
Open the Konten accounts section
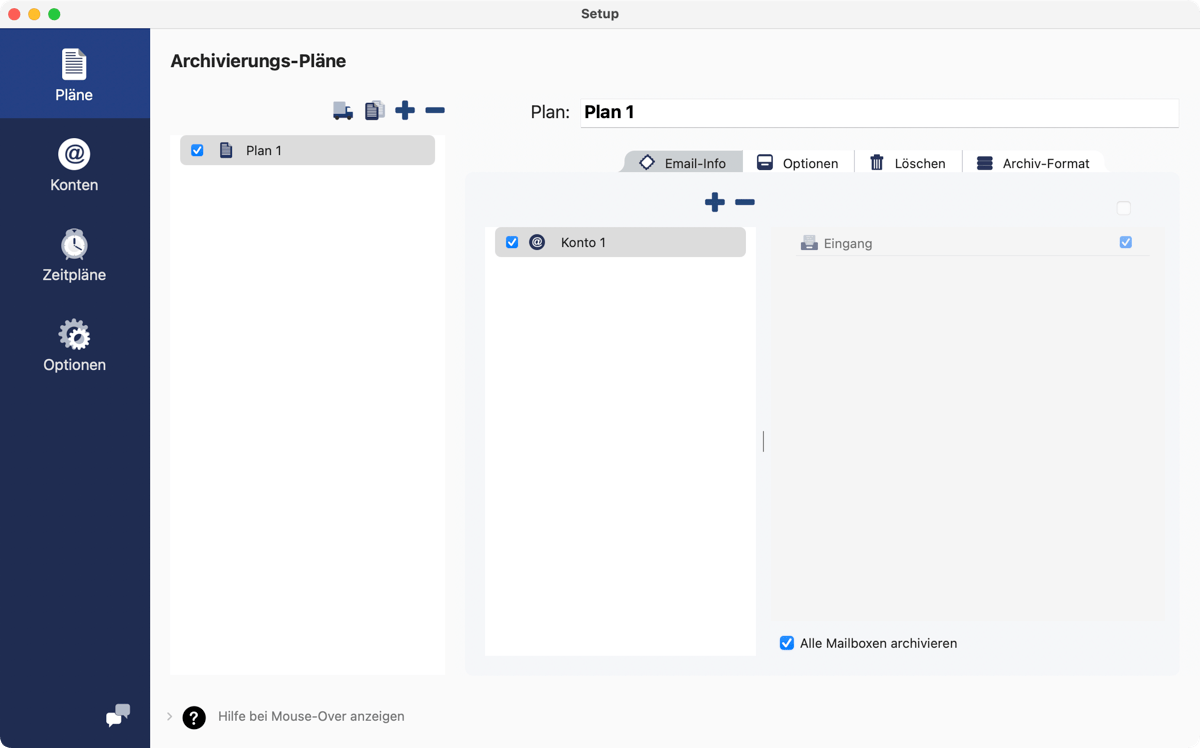pyautogui.click(x=74, y=165)
